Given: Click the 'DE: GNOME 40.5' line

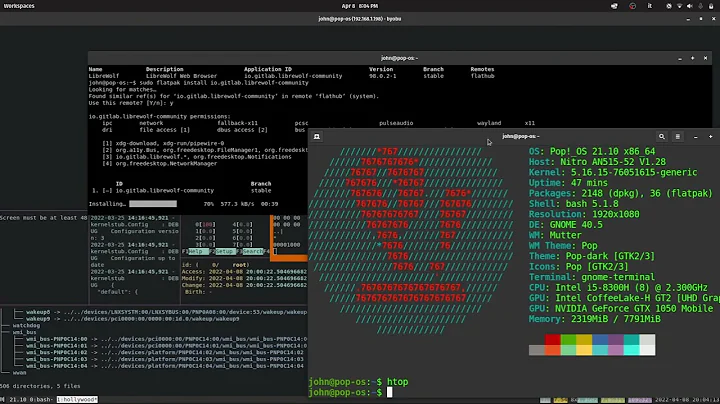Looking at the screenshot, I should click(x=565, y=225).
